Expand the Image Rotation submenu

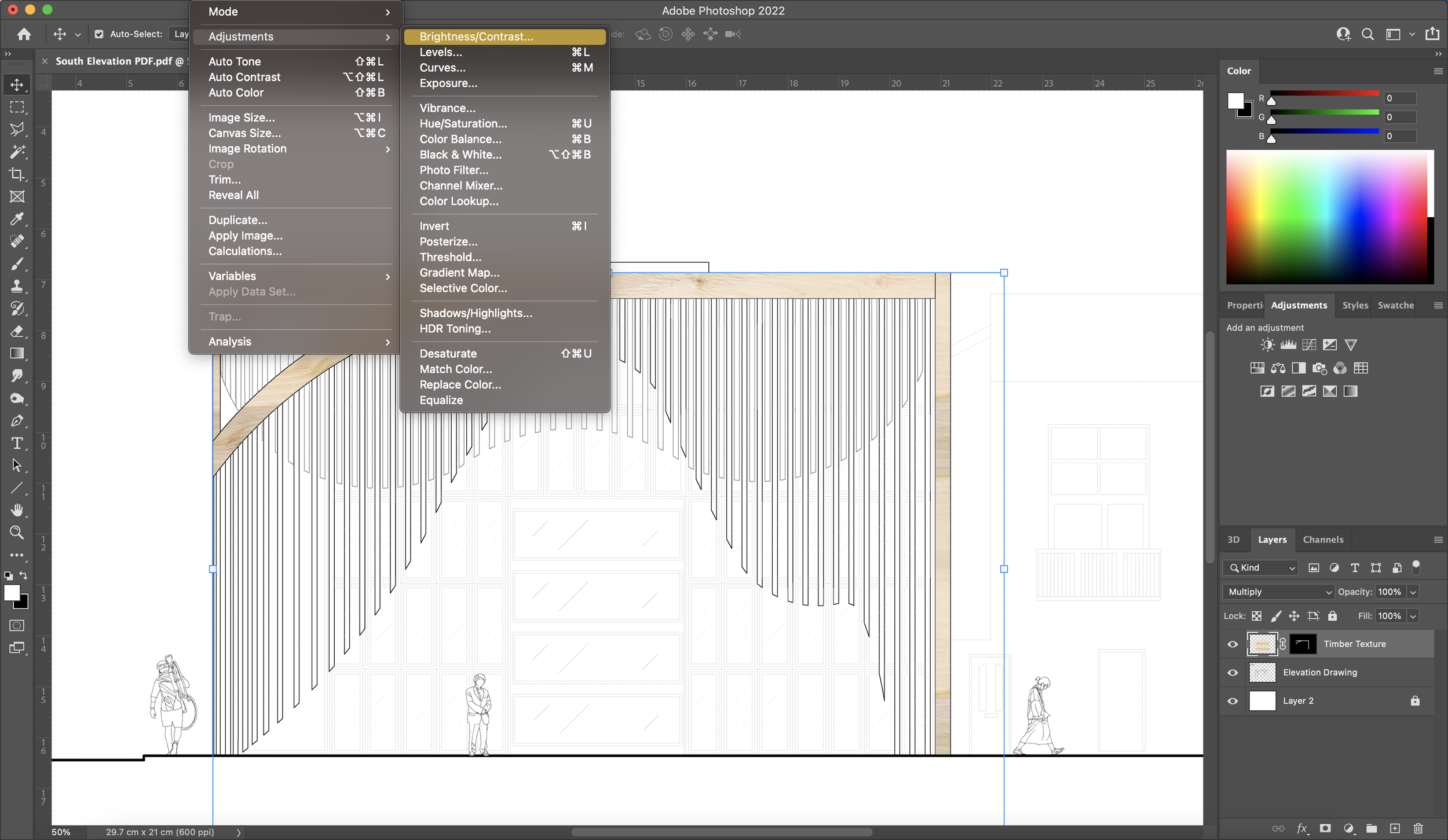[297, 149]
